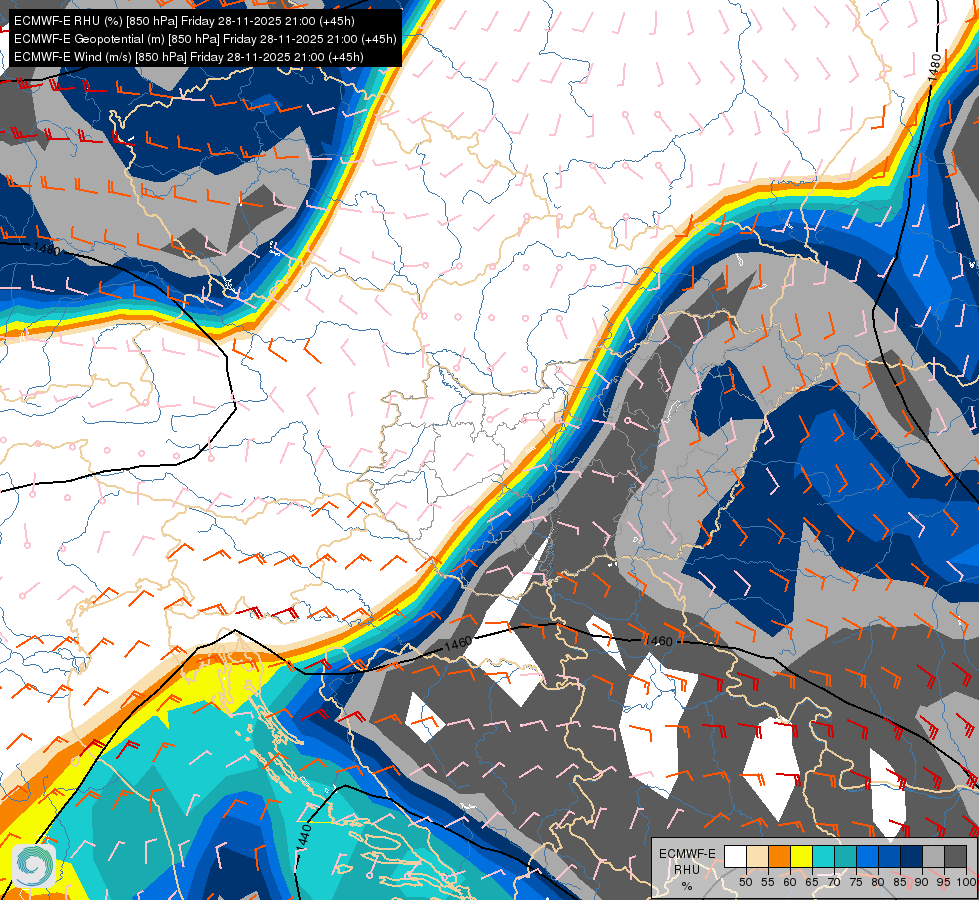Select the orange 55-60 legend swatch
Screen dimensions: 979x900
point(779,857)
